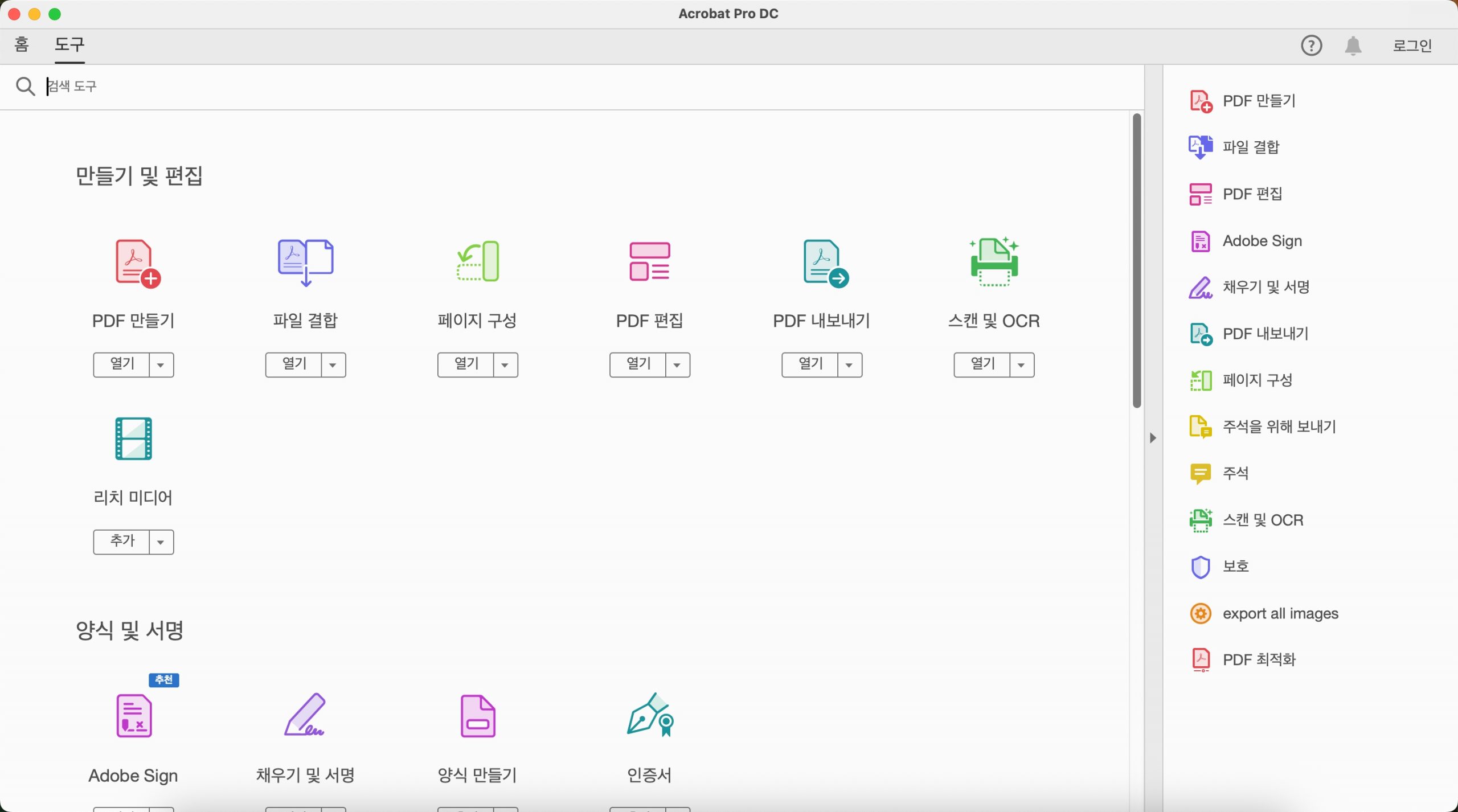1458x812 pixels.
Task: Click the PDF 만들기 icon in the main grid
Action: 137,263
